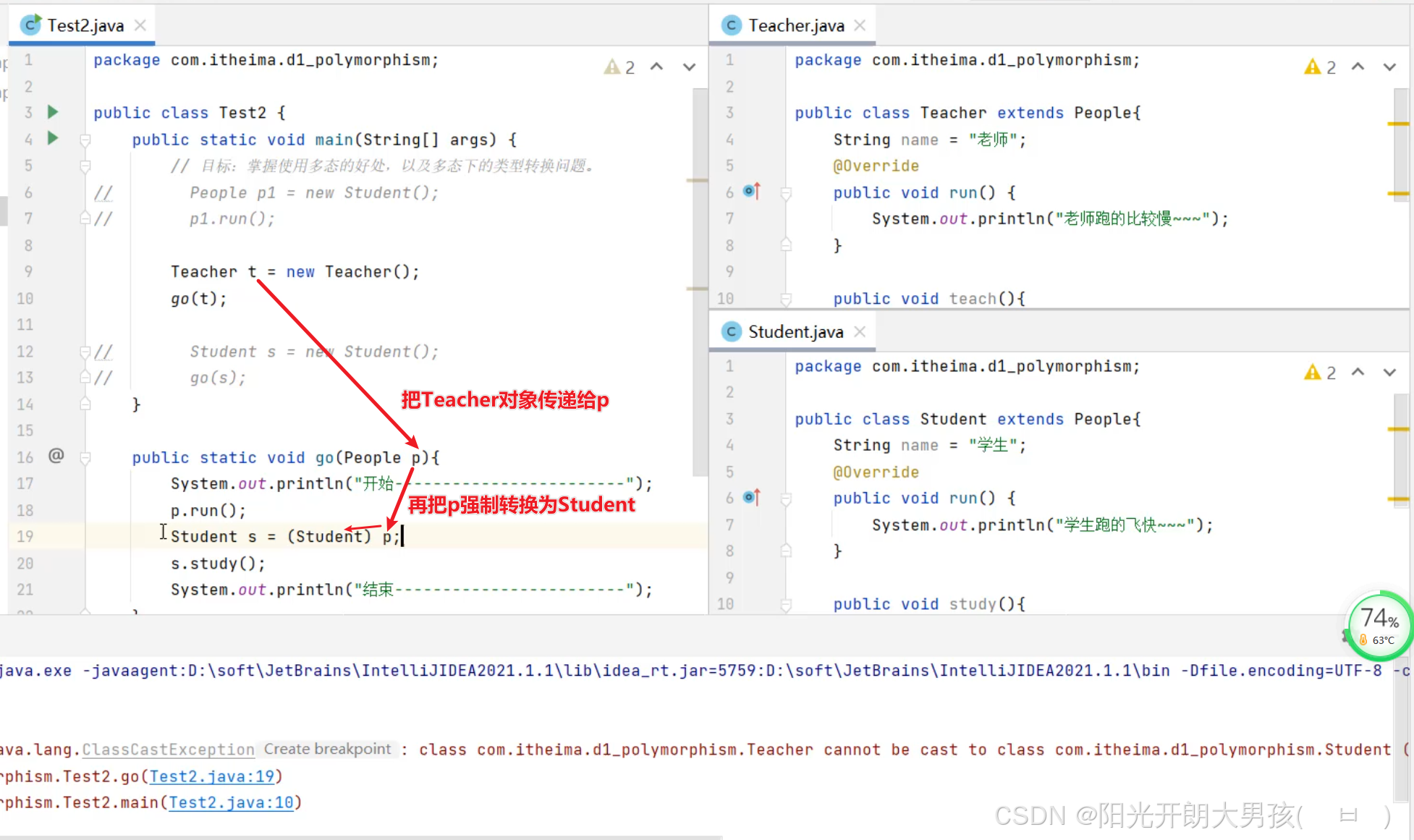Switch to the Test2.java tab
The width and height of the screenshot is (1414, 840).
tap(85, 26)
